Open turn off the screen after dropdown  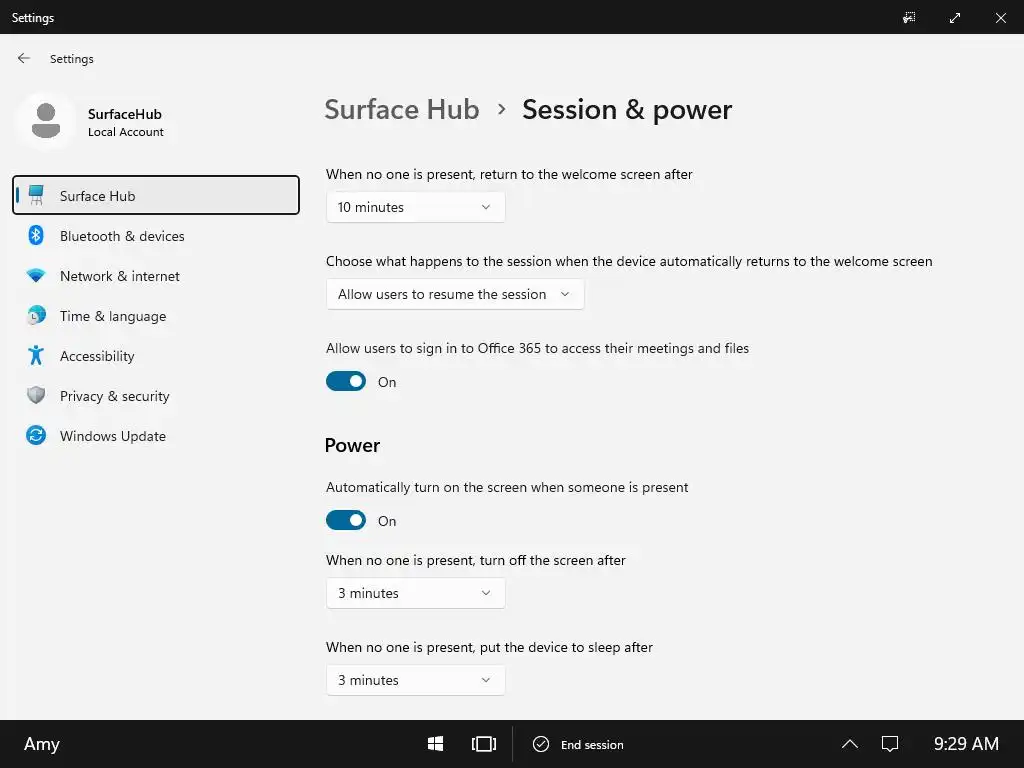(415, 593)
